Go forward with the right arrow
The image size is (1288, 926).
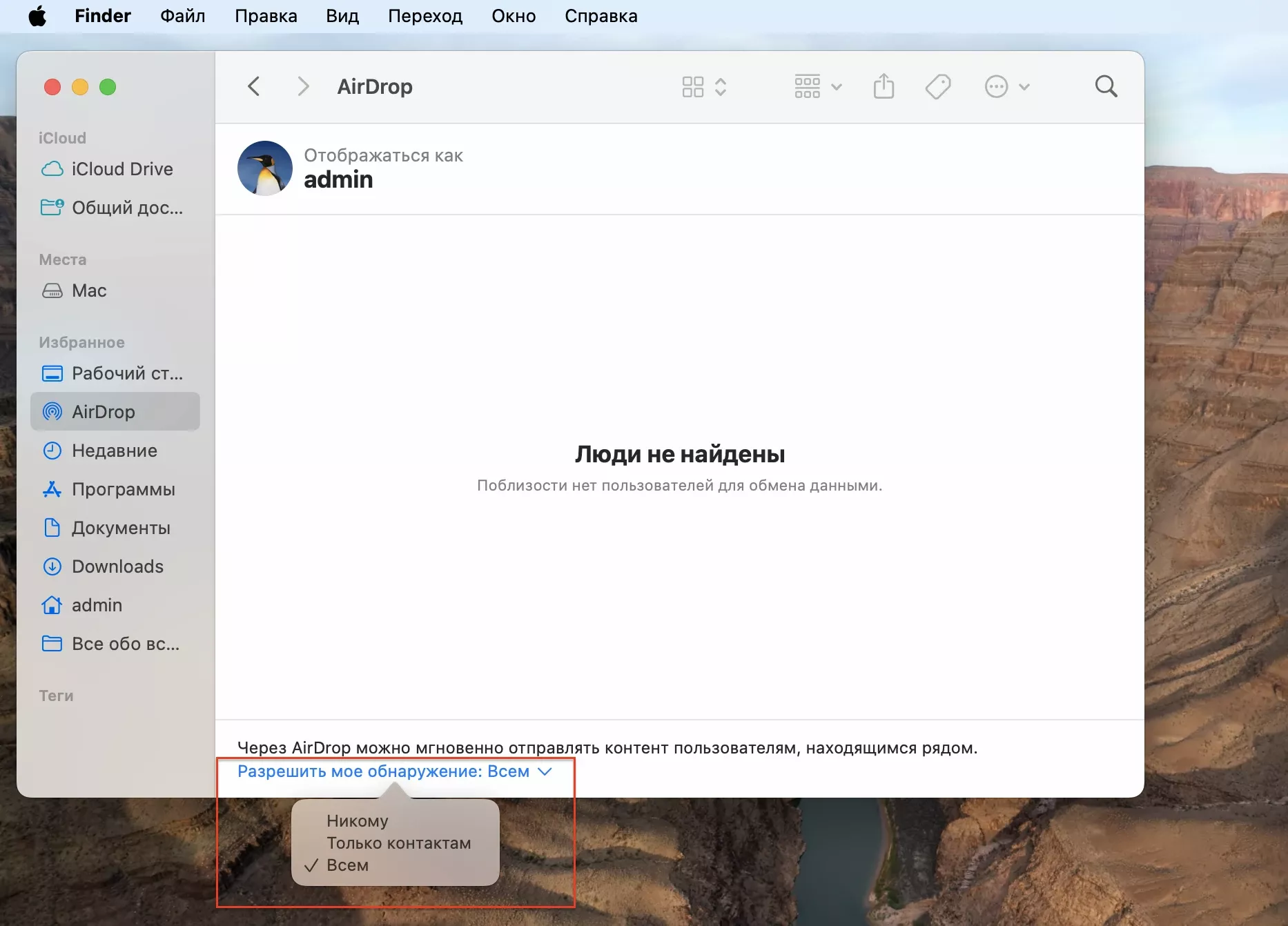click(x=302, y=86)
